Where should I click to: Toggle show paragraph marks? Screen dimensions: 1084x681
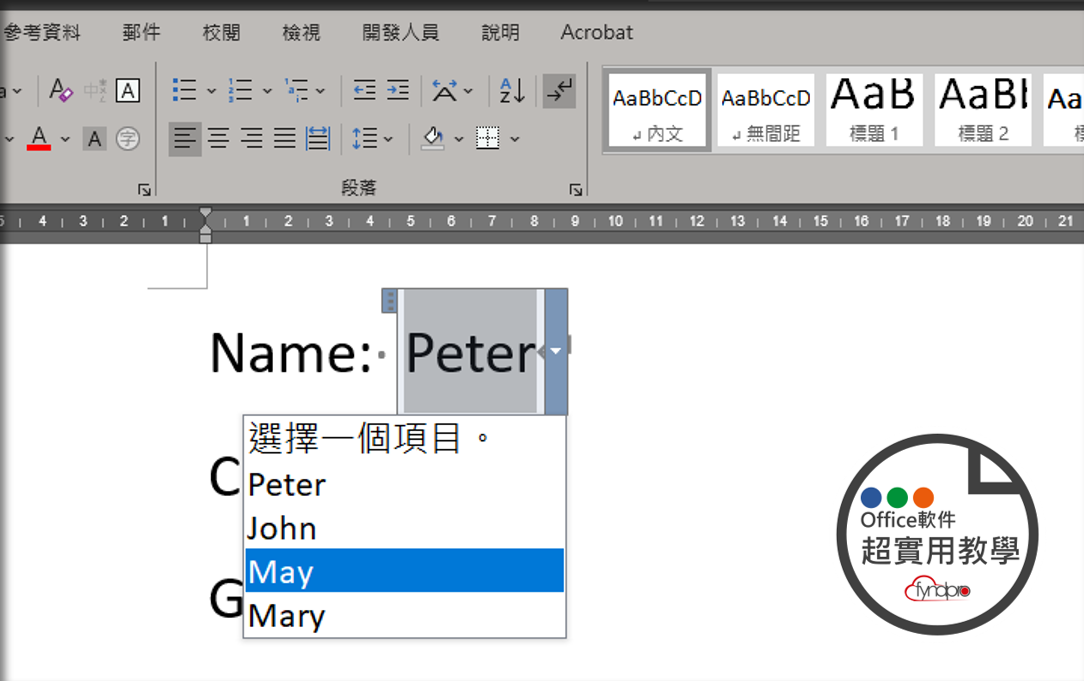pyautogui.click(x=559, y=91)
